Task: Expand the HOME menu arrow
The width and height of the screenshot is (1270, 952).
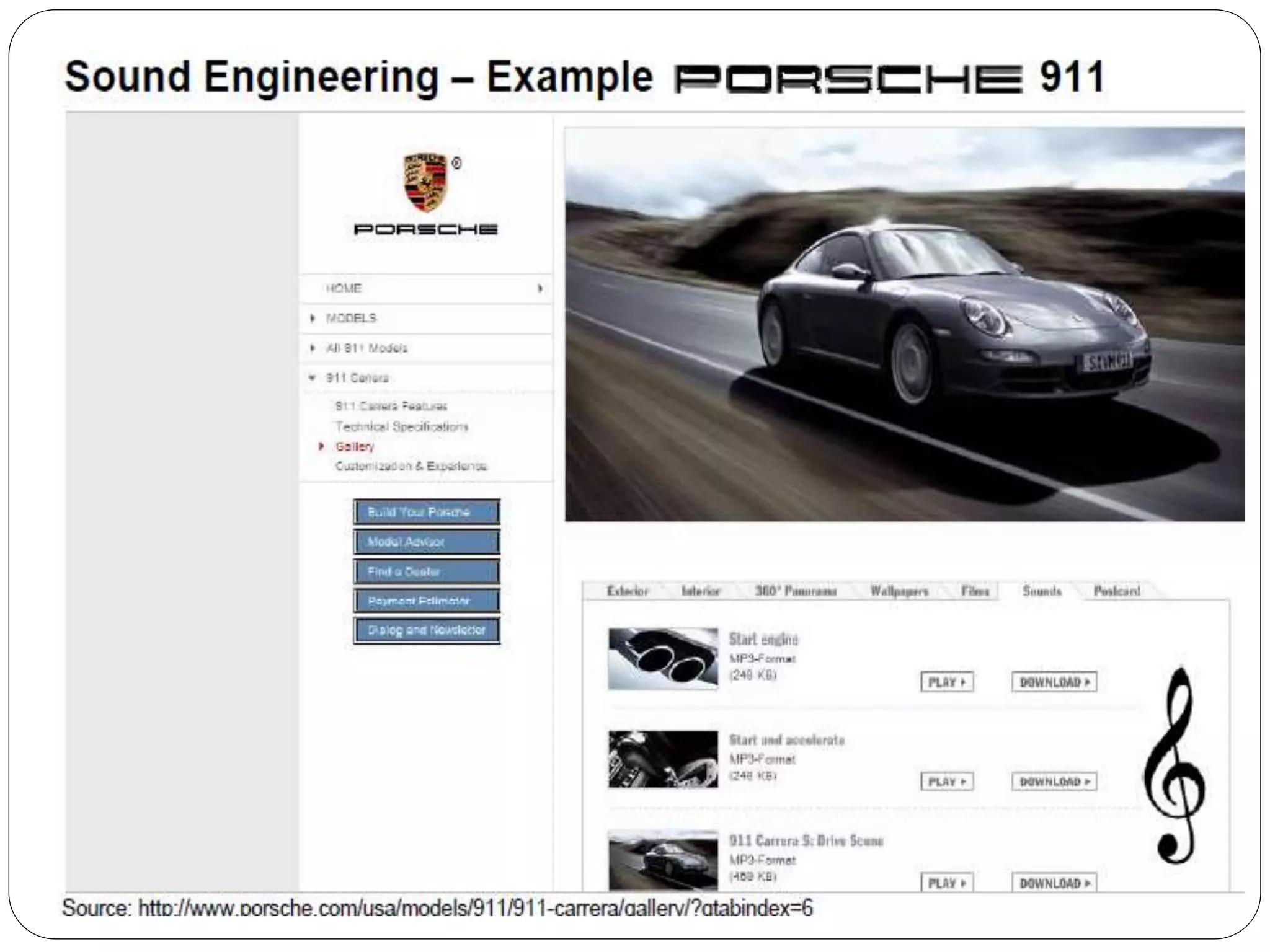Action: pyautogui.click(x=540, y=288)
